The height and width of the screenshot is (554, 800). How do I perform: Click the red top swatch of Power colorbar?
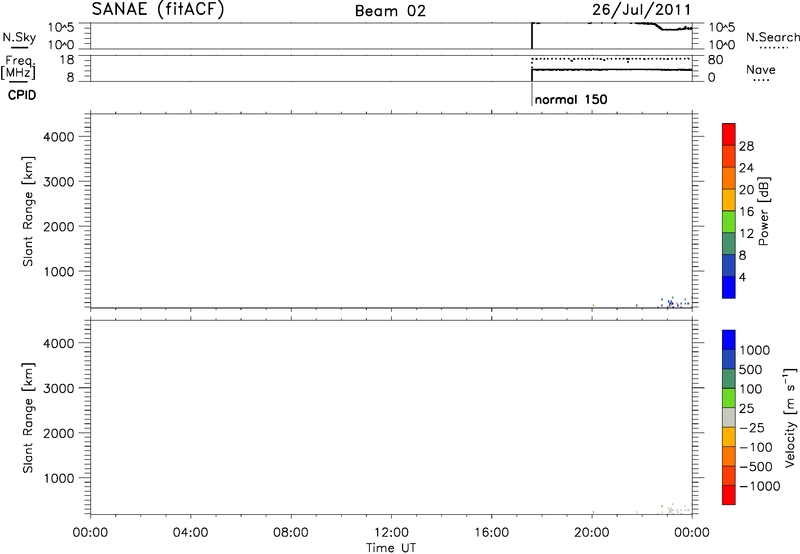(x=729, y=134)
